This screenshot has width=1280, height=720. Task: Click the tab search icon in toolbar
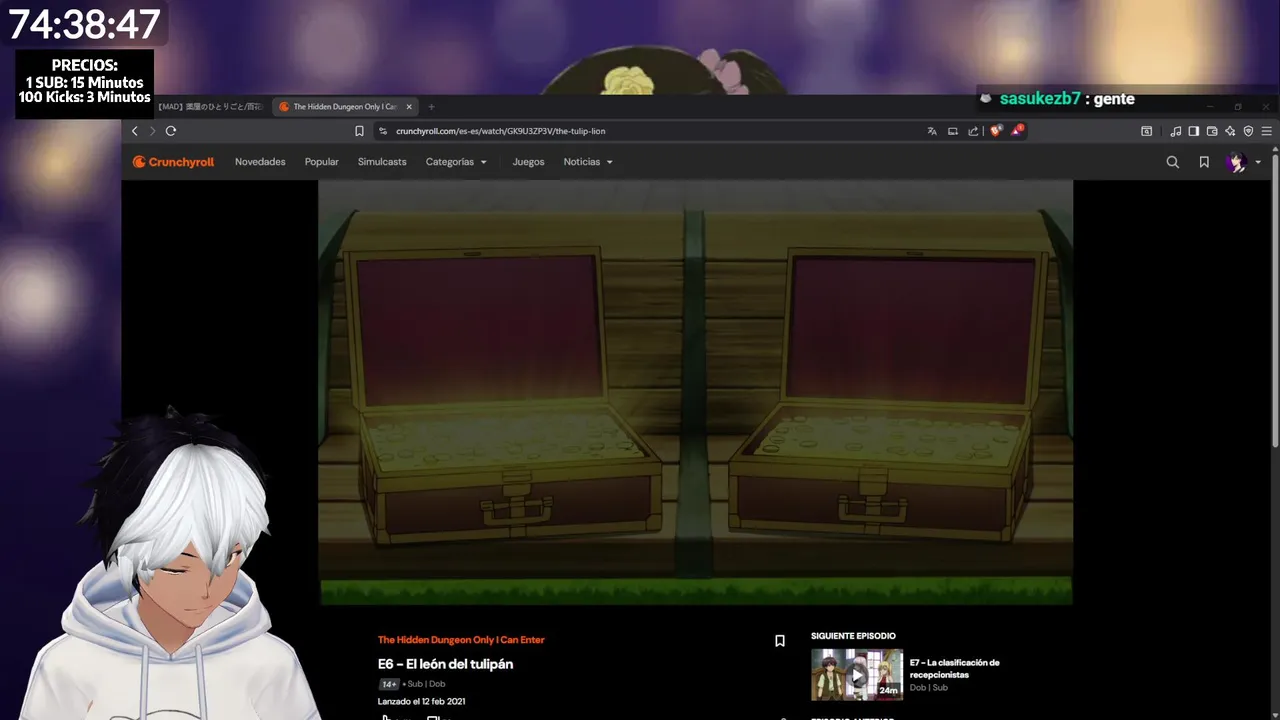click(x=1147, y=131)
